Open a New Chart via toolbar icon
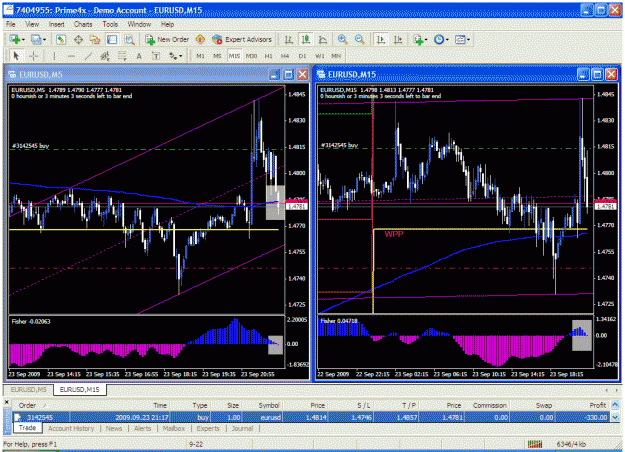The height and width of the screenshot is (452, 625). 15,39
